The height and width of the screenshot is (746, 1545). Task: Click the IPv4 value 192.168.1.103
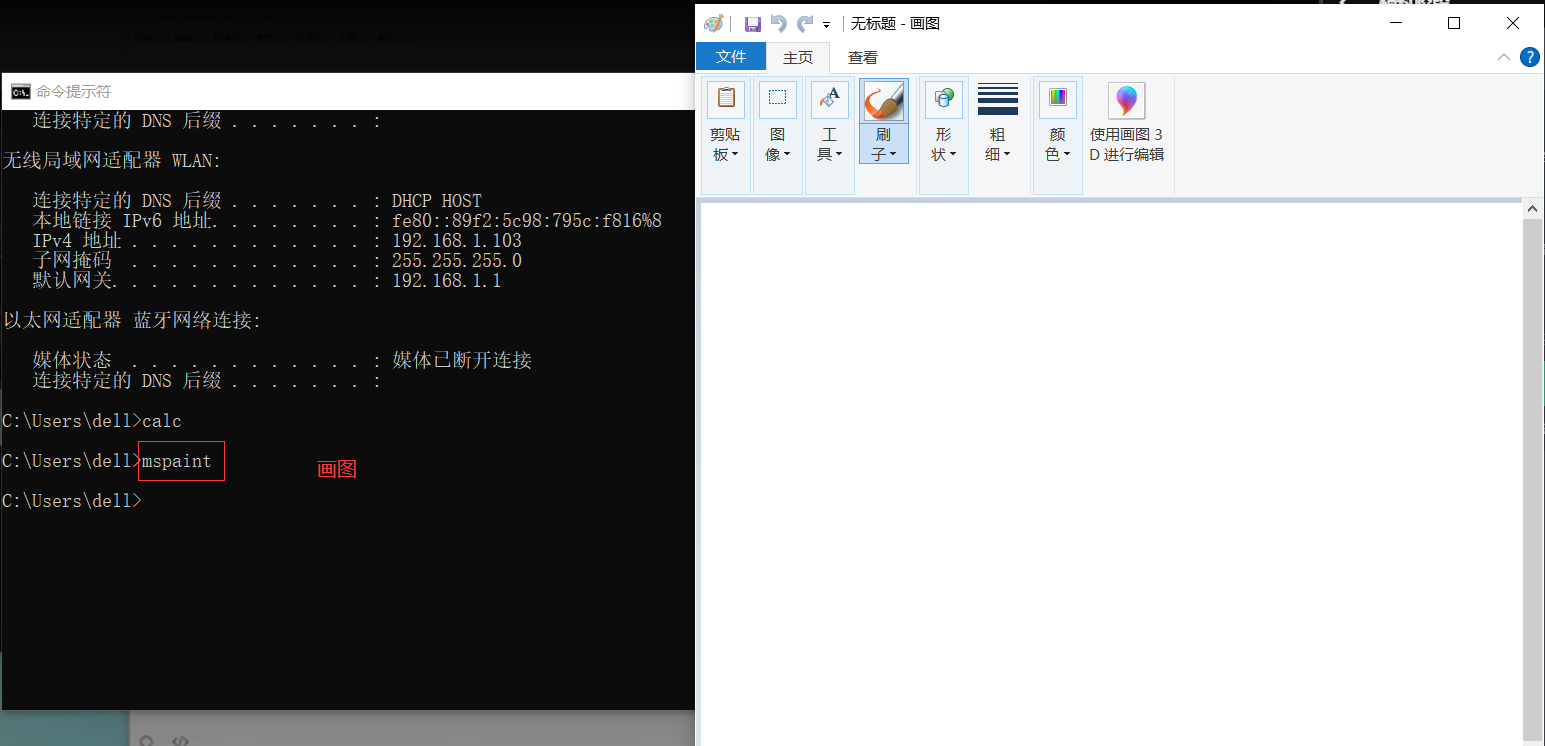click(457, 241)
